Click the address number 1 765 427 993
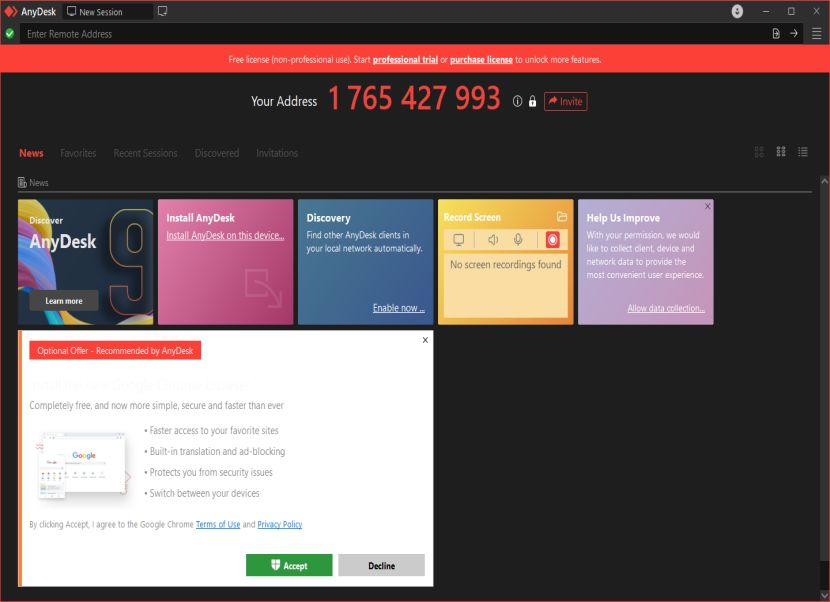The image size is (830, 602). (x=414, y=98)
